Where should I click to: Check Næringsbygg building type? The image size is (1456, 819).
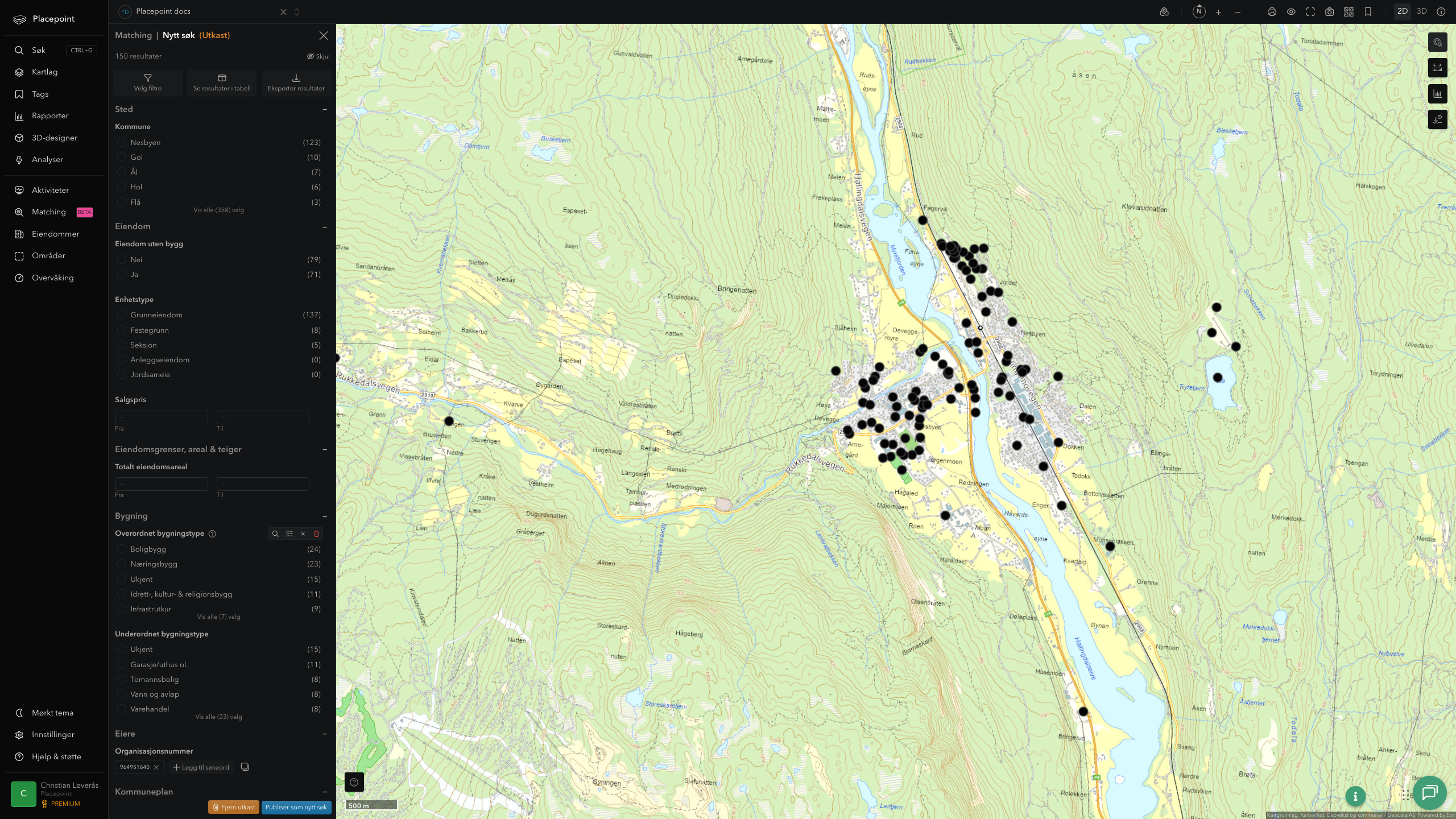click(121, 564)
